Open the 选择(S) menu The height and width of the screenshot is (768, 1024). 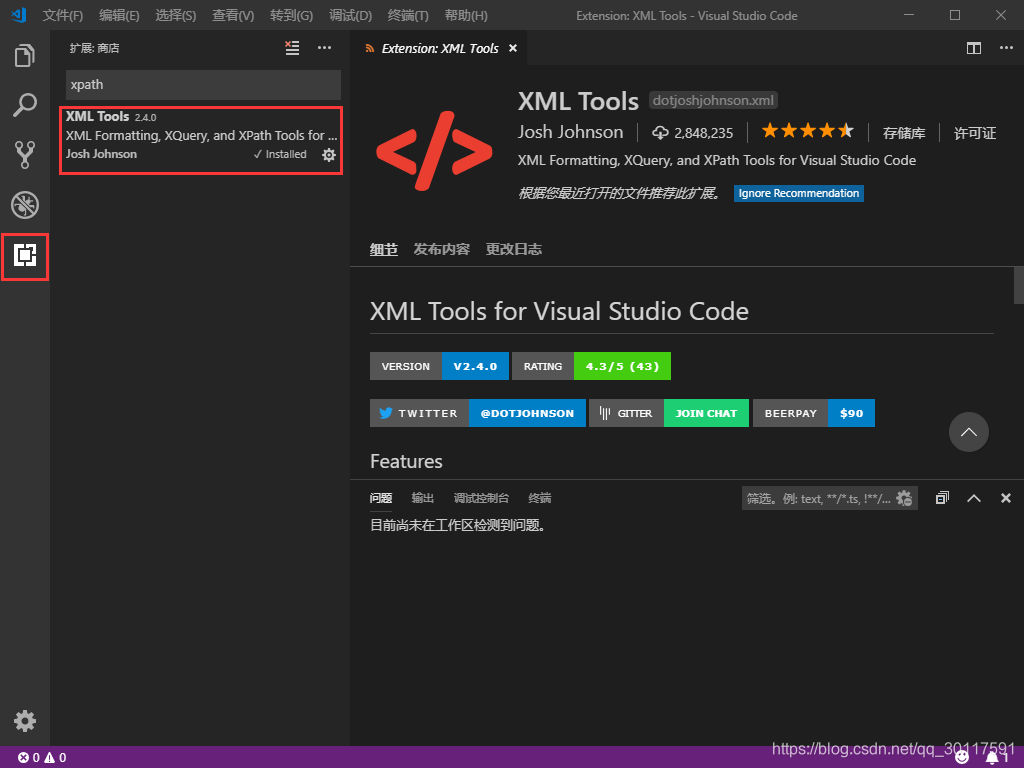tap(176, 16)
